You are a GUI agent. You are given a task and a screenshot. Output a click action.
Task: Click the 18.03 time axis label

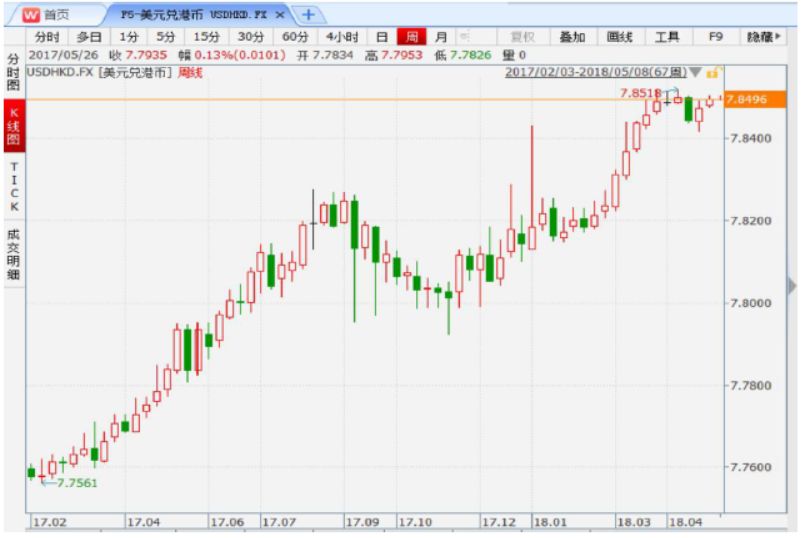[x=633, y=522]
